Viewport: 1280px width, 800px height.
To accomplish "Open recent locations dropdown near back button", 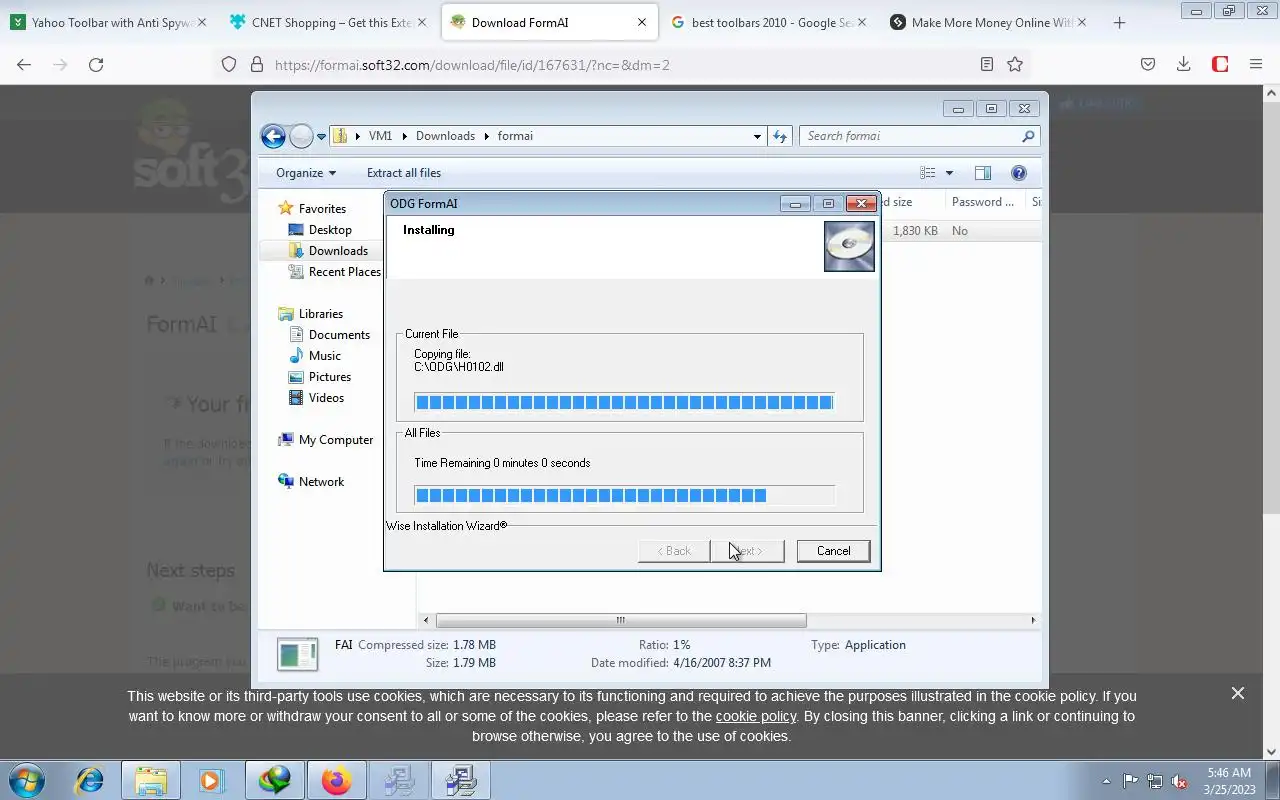I will 321,136.
